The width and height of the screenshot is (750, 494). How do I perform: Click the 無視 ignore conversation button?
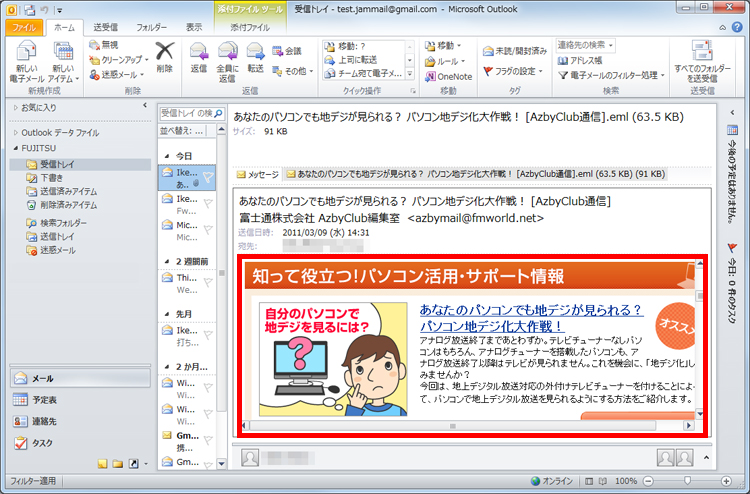pos(103,45)
